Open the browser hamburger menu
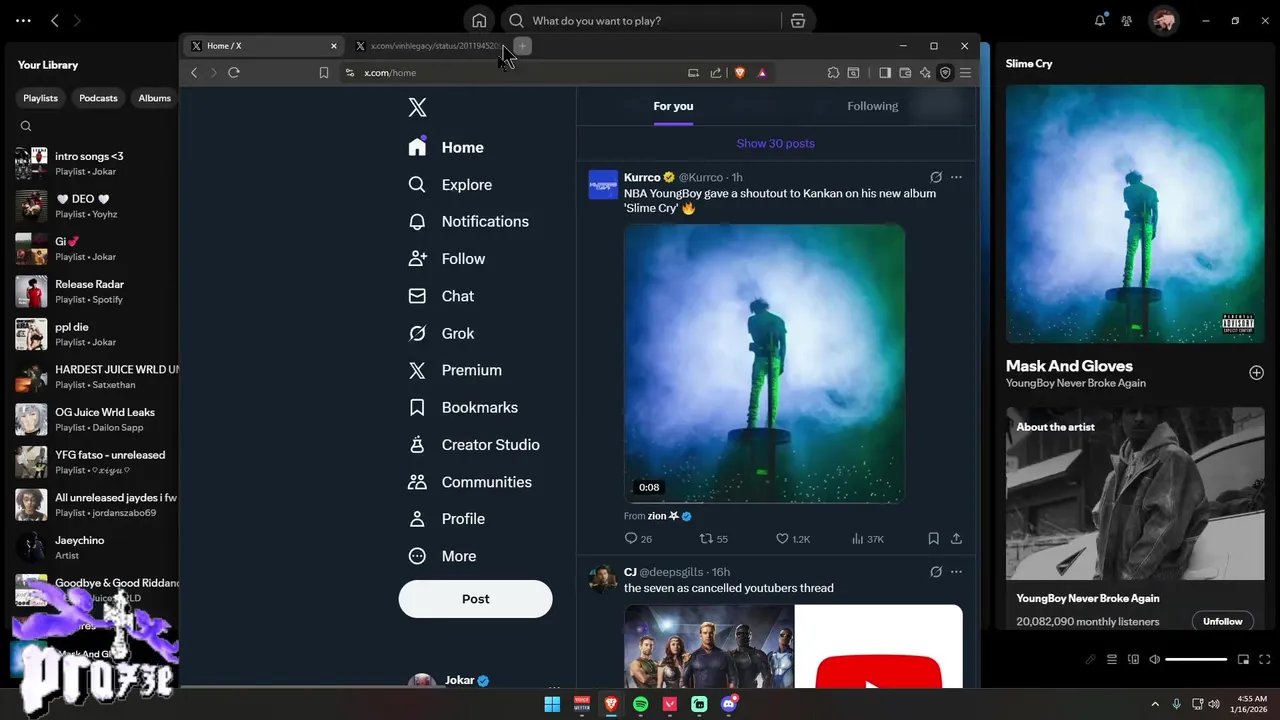The height and width of the screenshot is (720, 1280). pyautogui.click(x=965, y=72)
